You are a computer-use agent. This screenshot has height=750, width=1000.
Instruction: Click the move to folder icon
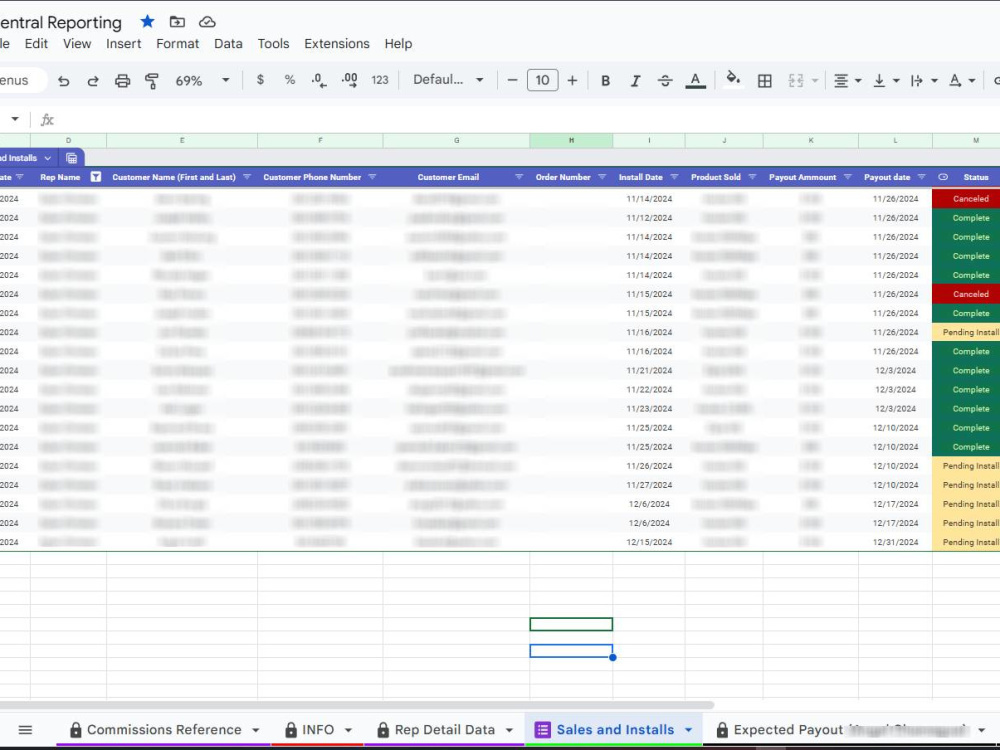pos(177,22)
